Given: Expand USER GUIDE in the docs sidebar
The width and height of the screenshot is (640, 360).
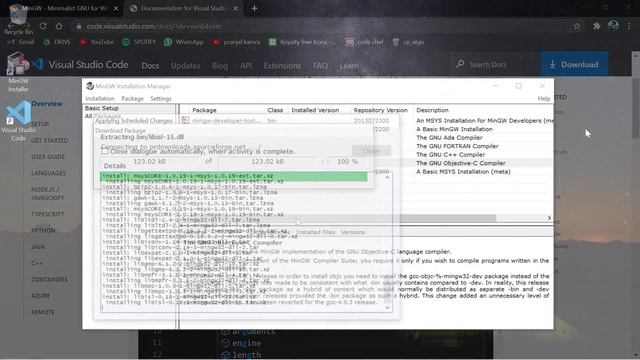Looking at the screenshot, I should [x=48, y=157].
